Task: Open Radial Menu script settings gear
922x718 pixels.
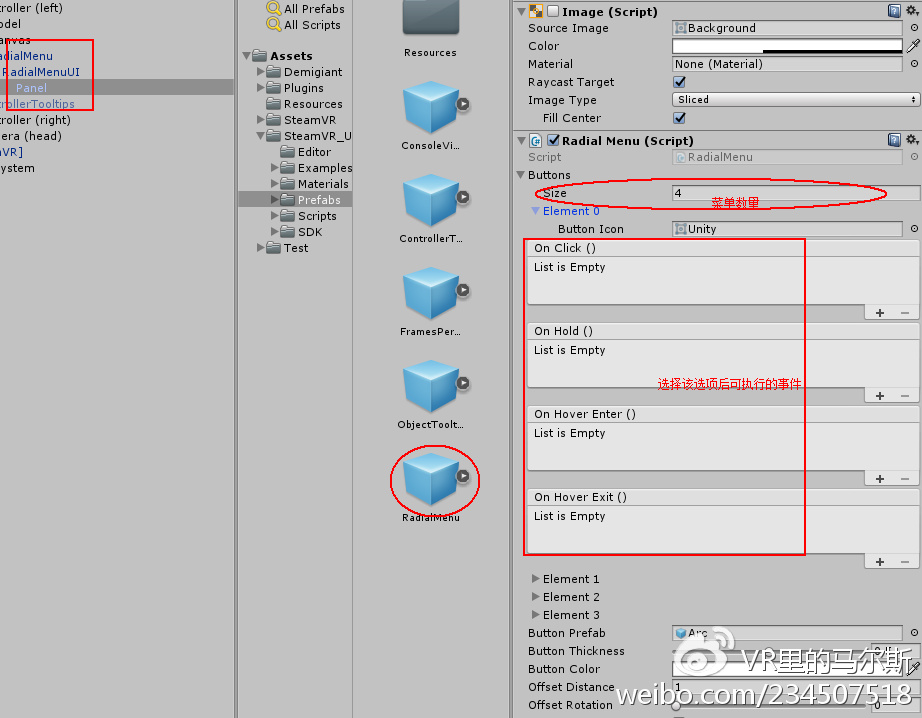Action: (x=912, y=139)
